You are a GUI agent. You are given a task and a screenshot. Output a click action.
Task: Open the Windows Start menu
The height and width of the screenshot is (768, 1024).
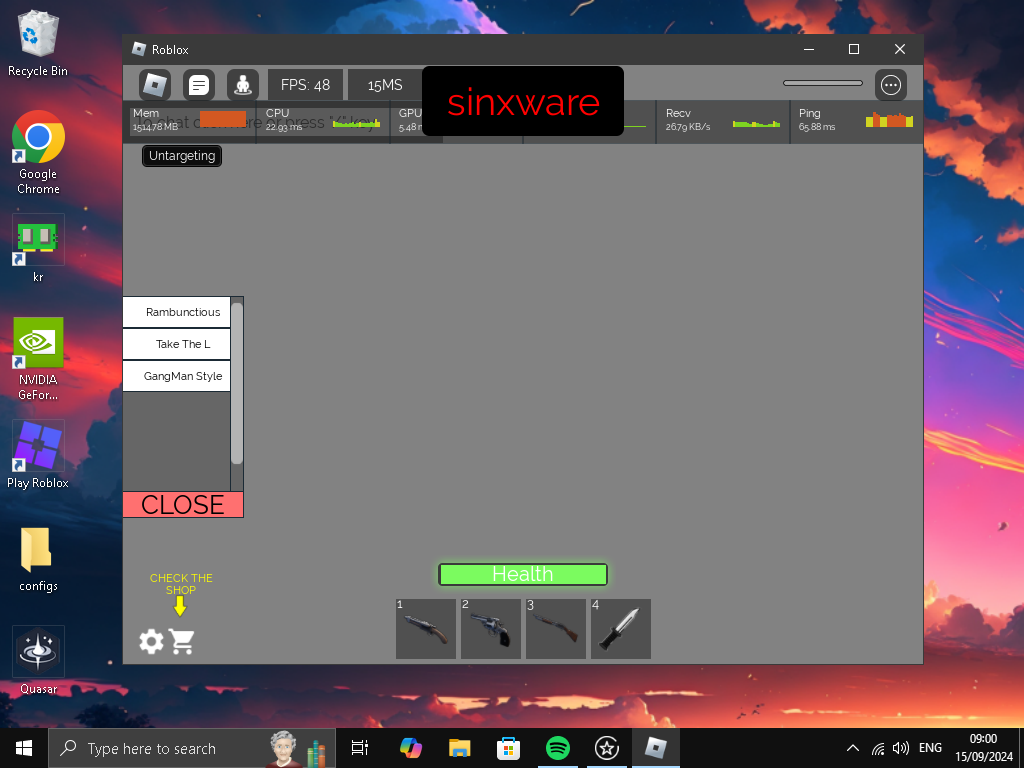[x=24, y=748]
